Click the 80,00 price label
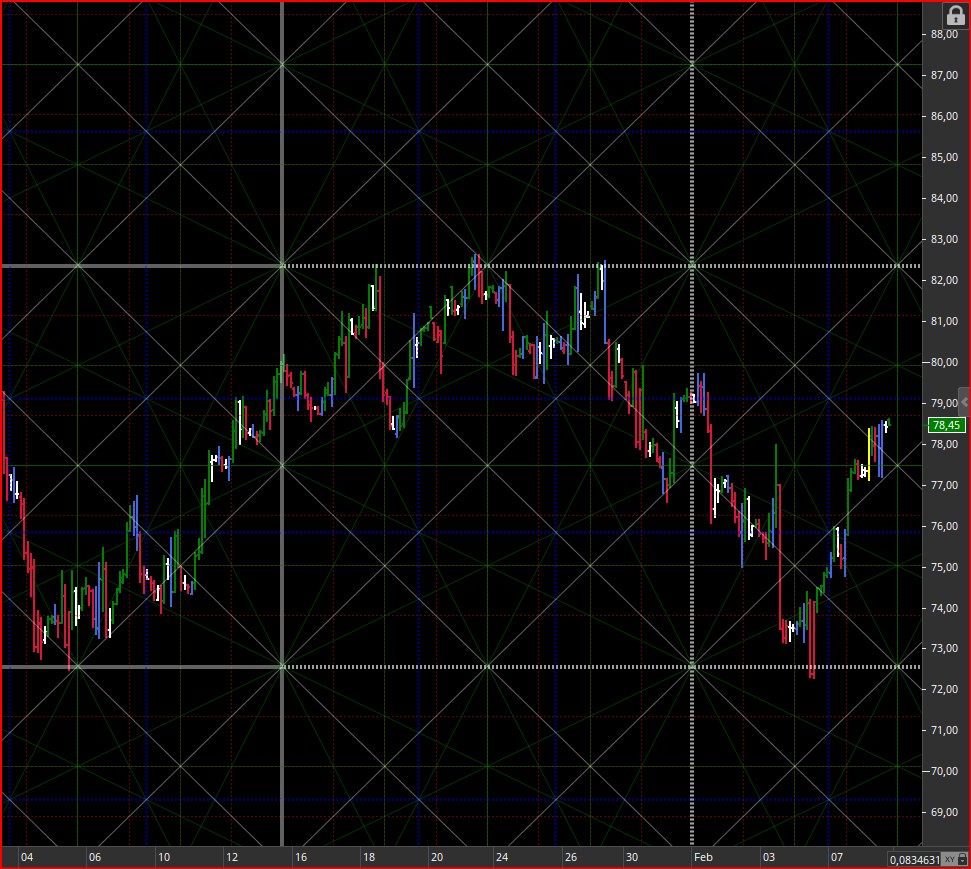Image resolution: width=971 pixels, height=869 pixels. (944, 362)
